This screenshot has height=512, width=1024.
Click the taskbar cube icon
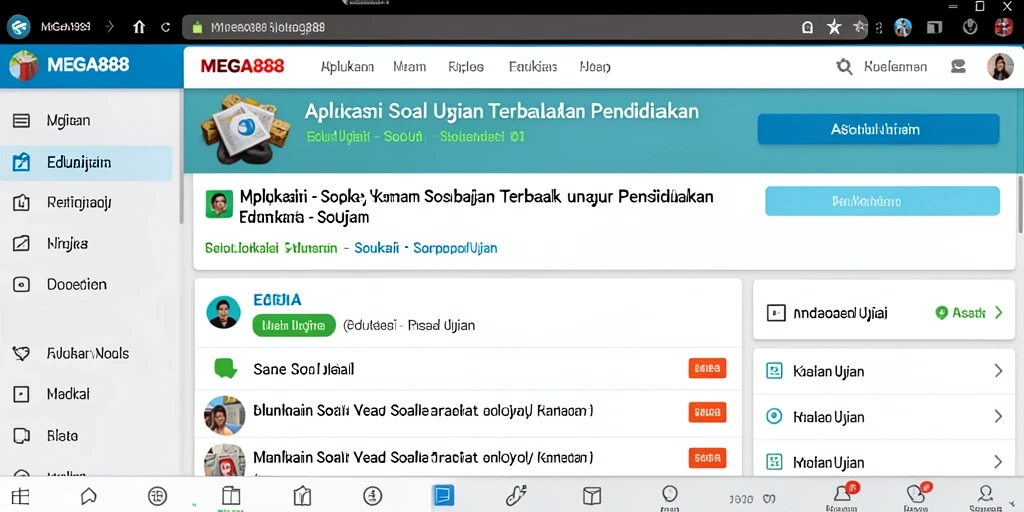(x=591, y=496)
